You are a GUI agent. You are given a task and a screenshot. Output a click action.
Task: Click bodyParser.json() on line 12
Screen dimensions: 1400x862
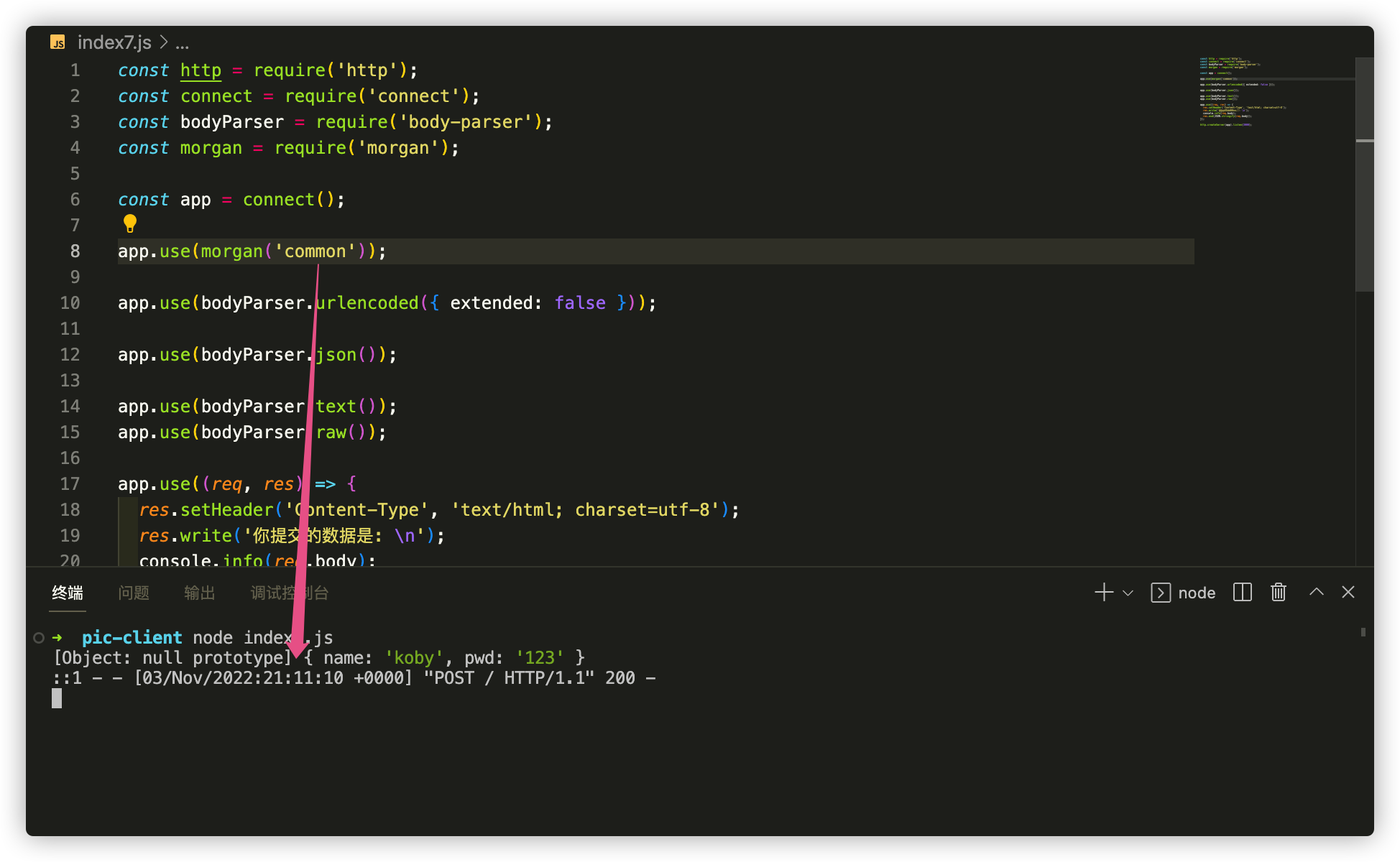pyautogui.click(x=293, y=355)
